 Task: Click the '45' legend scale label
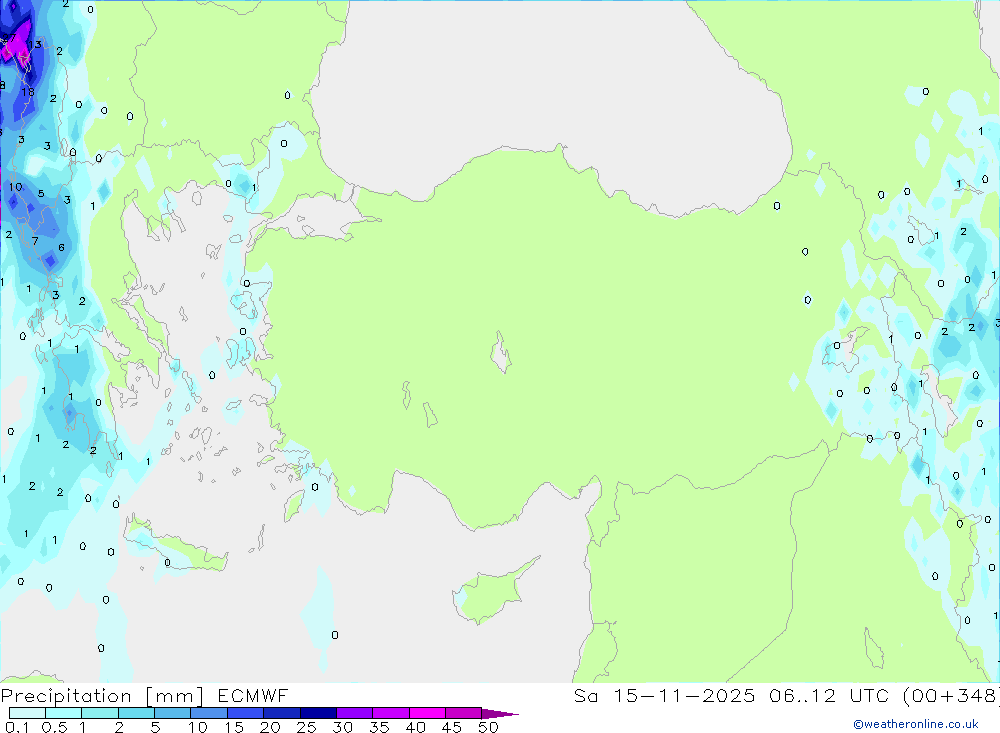[x=452, y=727]
